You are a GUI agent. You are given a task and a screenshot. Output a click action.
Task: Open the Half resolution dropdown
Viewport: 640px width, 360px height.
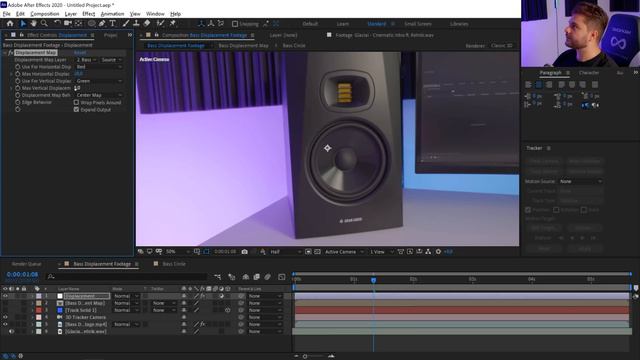[x=285, y=252]
